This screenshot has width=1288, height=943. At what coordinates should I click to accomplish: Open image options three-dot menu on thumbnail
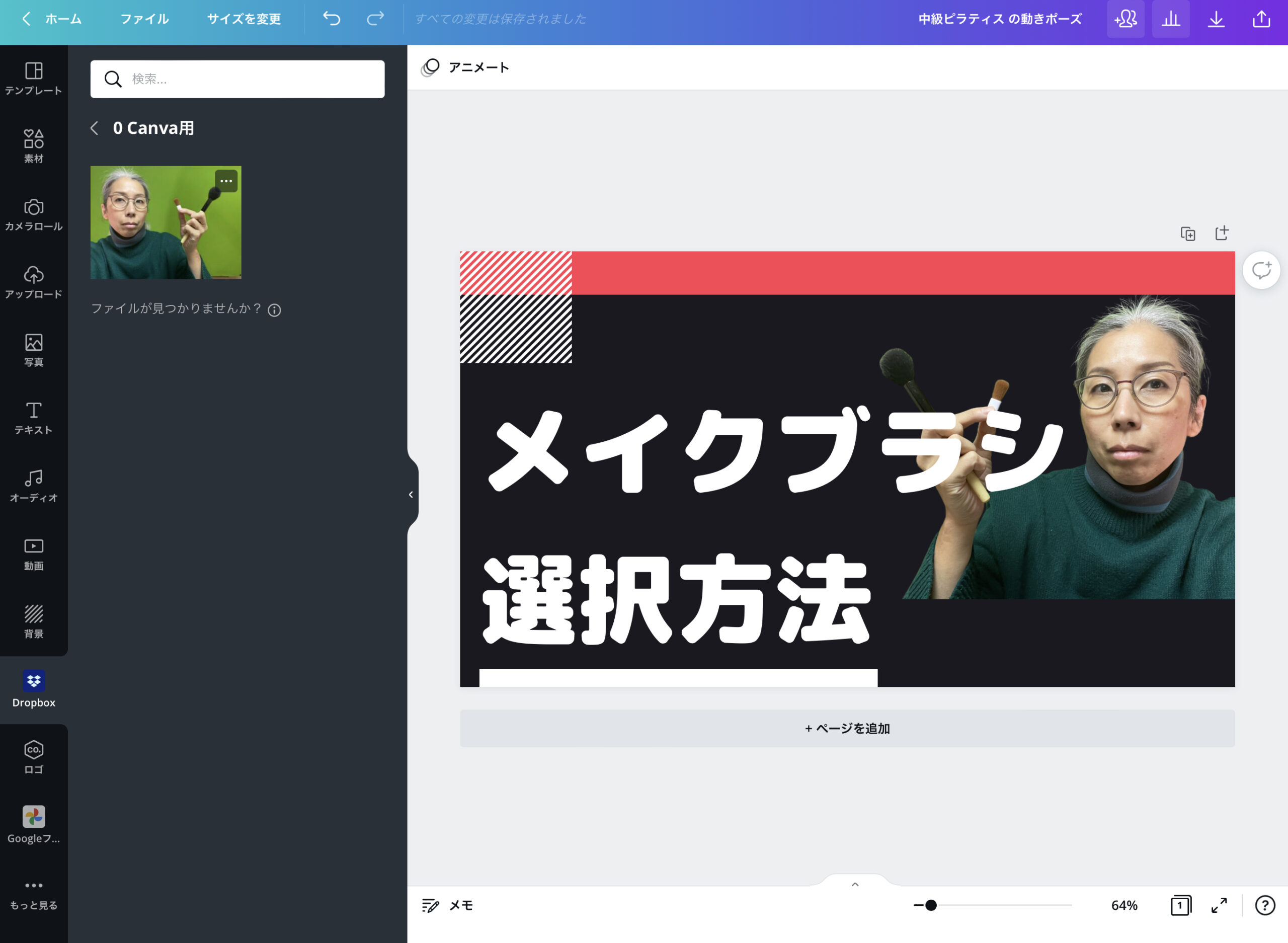(226, 182)
